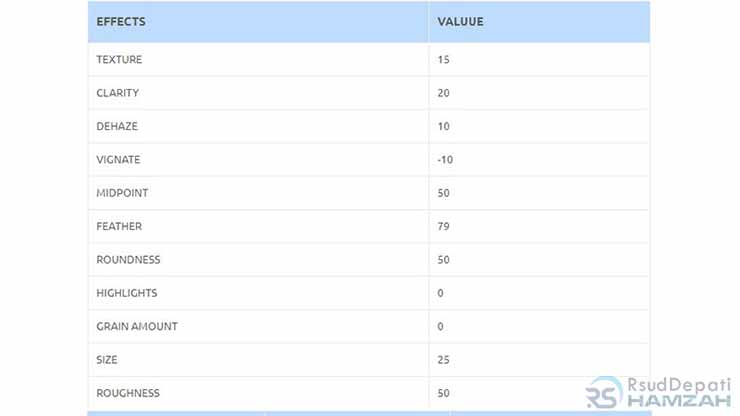Select the MIDPOINT row label
Viewport: 740px width, 416px height.
pyautogui.click(x=122, y=193)
